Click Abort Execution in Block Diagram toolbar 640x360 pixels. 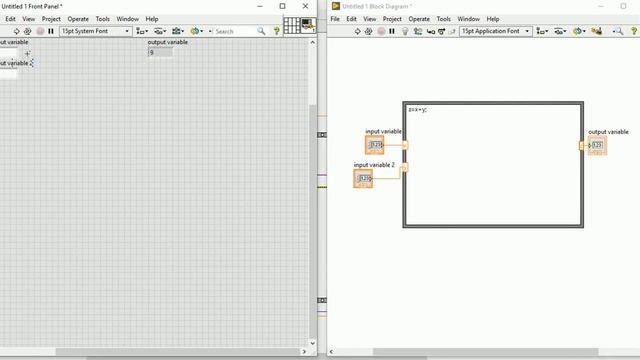pos(381,31)
